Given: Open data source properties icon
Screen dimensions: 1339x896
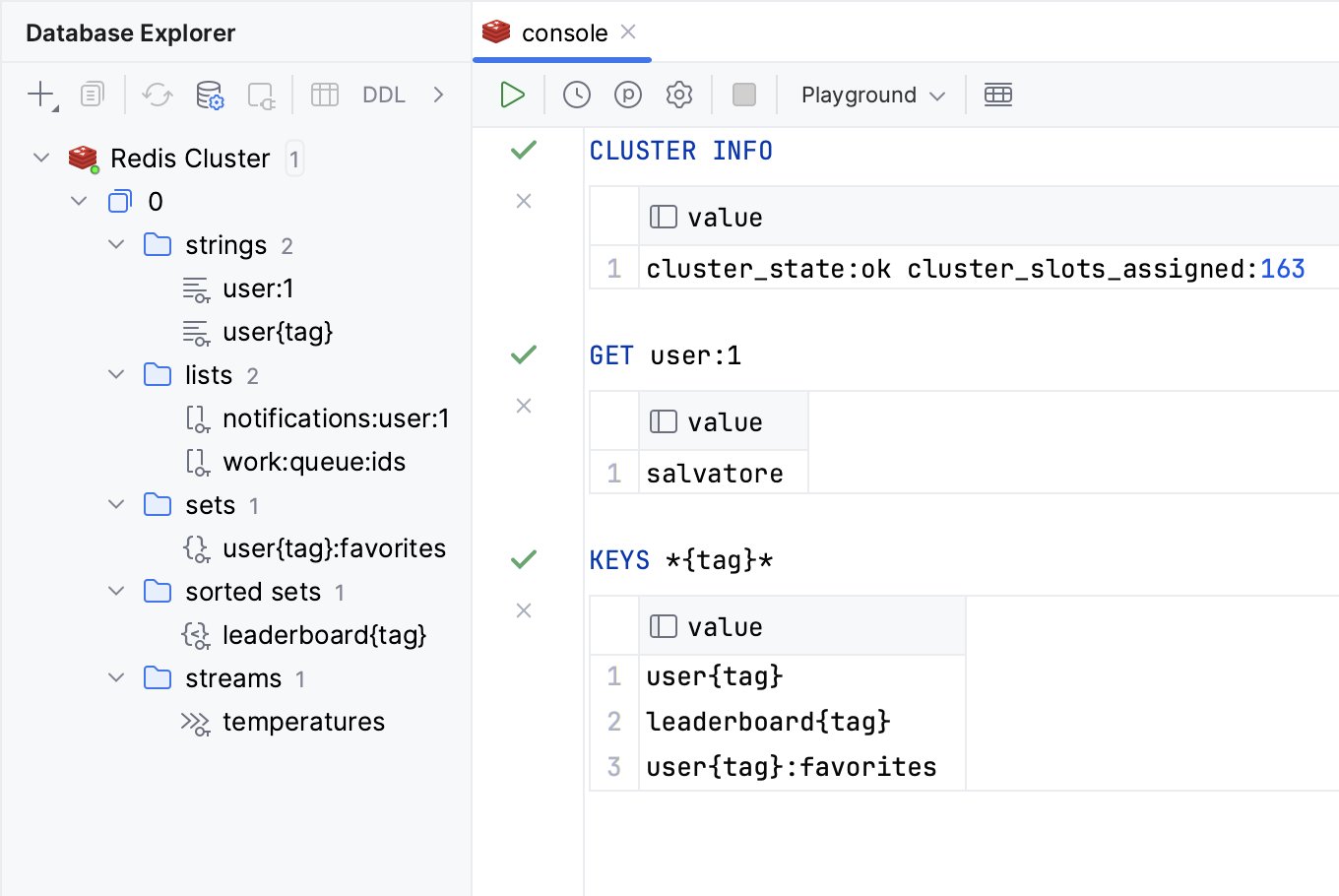Looking at the screenshot, I should coord(208,95).
